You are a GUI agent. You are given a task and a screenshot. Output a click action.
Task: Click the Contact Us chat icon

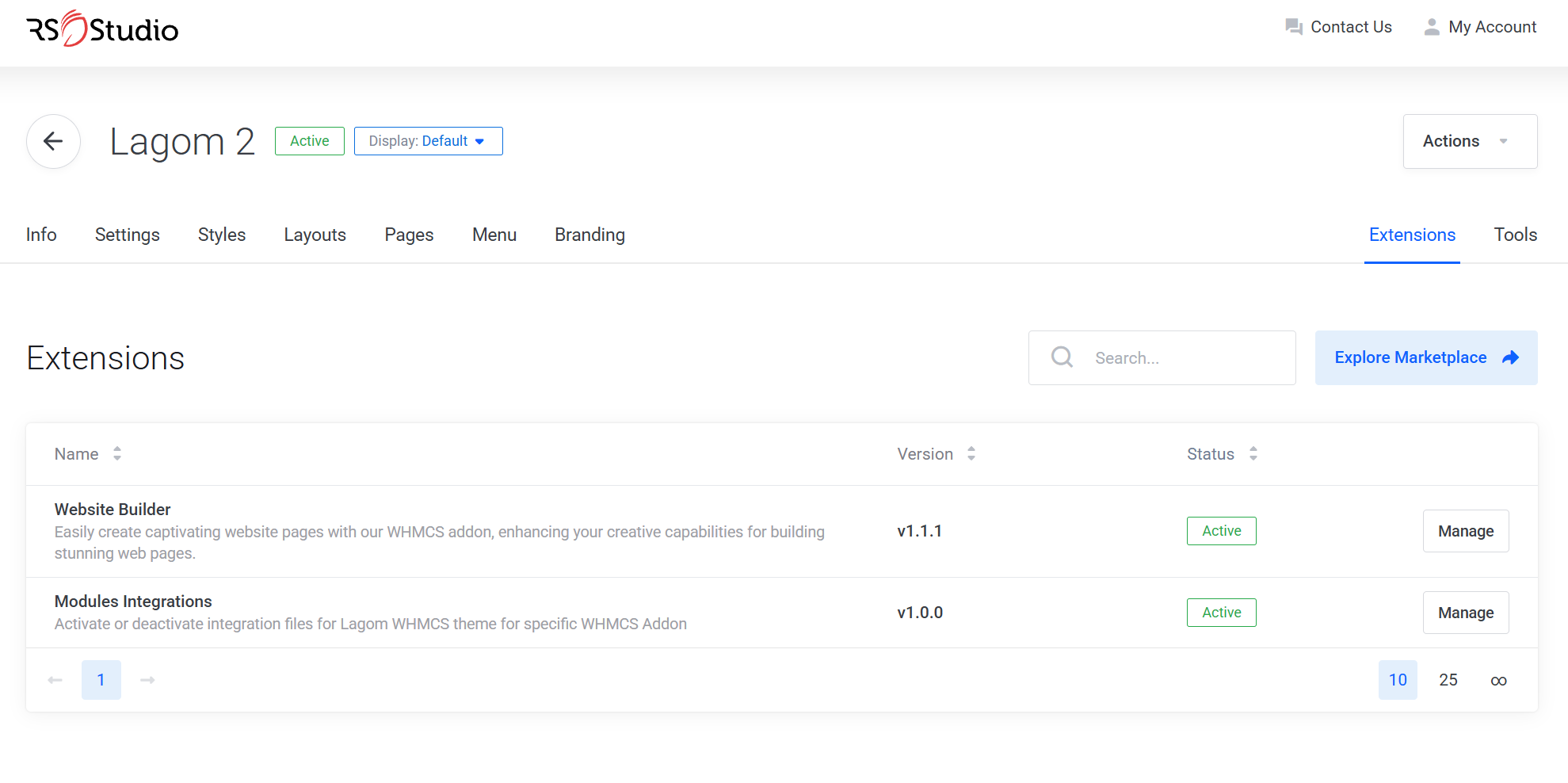(x=1293, y=27)
